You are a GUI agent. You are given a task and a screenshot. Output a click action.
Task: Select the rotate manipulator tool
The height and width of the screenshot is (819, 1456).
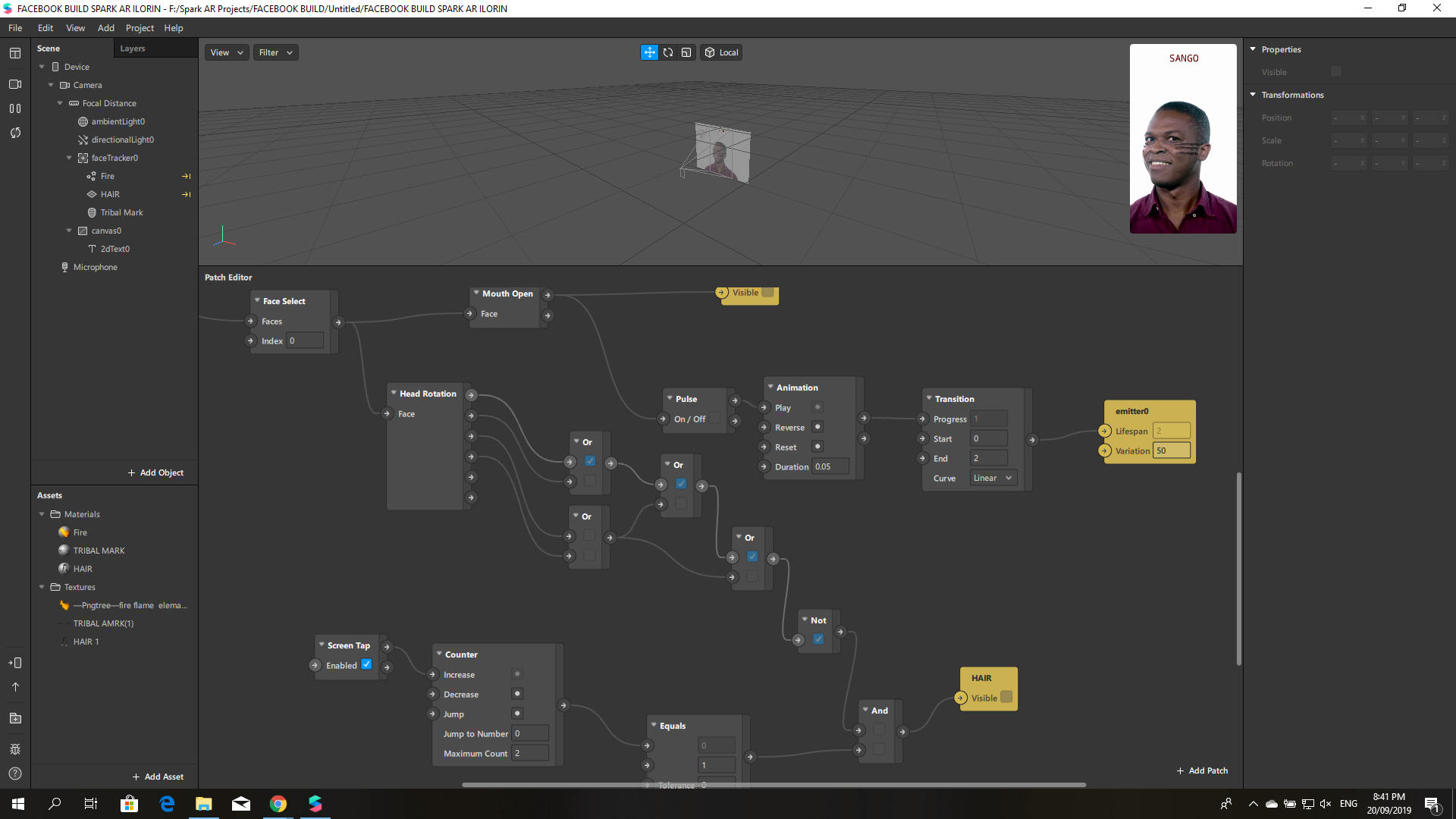coord(668,52)
